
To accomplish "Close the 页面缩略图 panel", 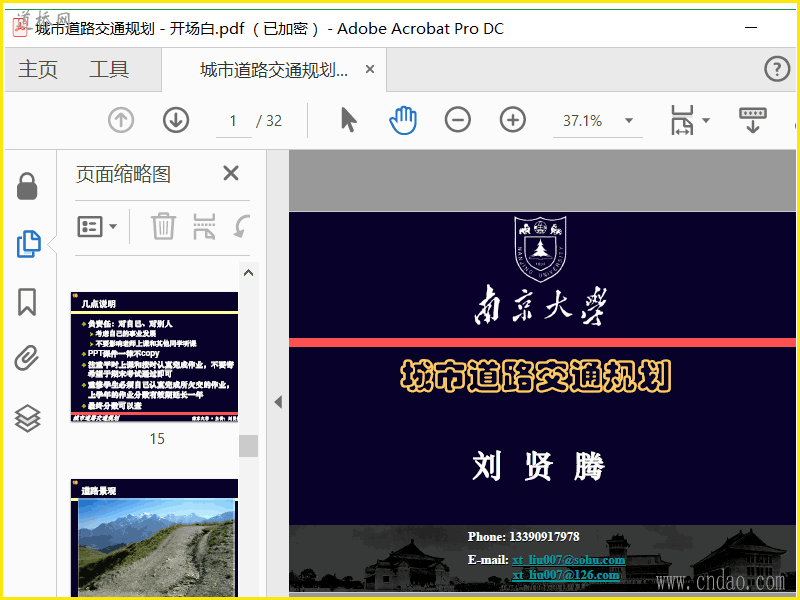I will click(231, 173).
